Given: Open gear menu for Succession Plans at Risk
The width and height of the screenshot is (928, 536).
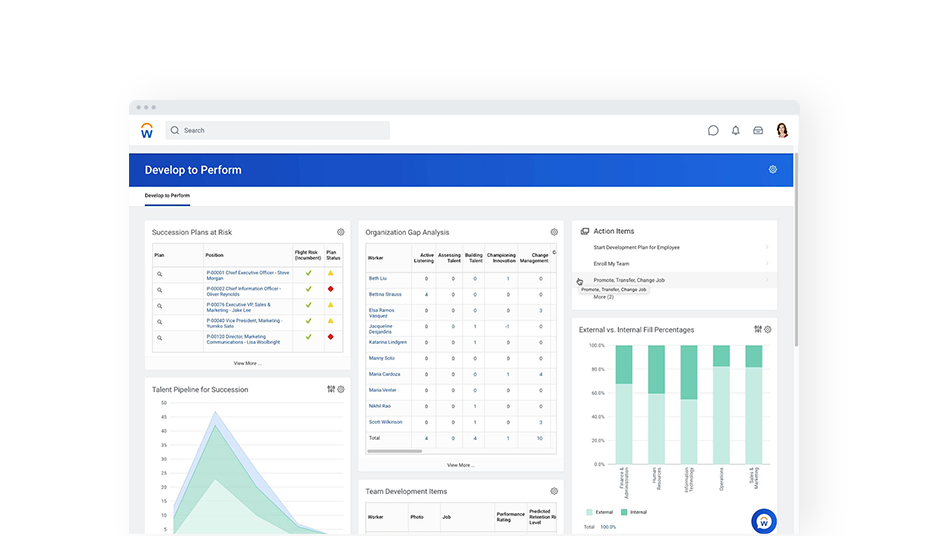Looking at the screenshot, I should (x=341, y=232).
